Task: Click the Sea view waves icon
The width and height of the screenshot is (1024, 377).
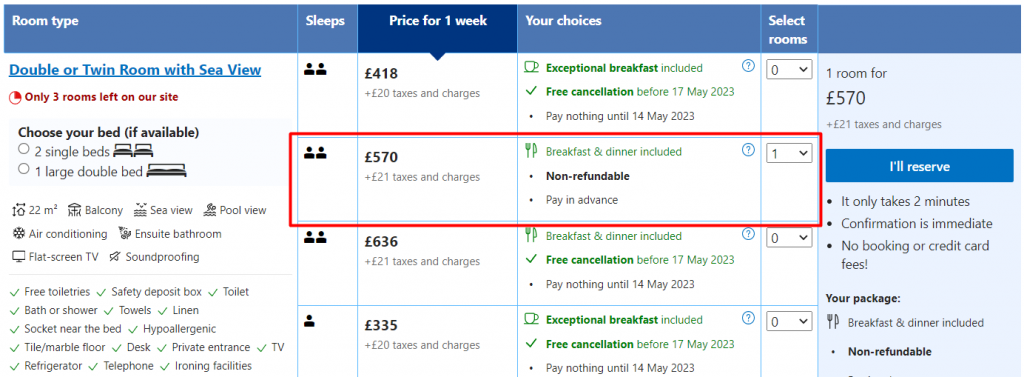Action: (140, 210)
